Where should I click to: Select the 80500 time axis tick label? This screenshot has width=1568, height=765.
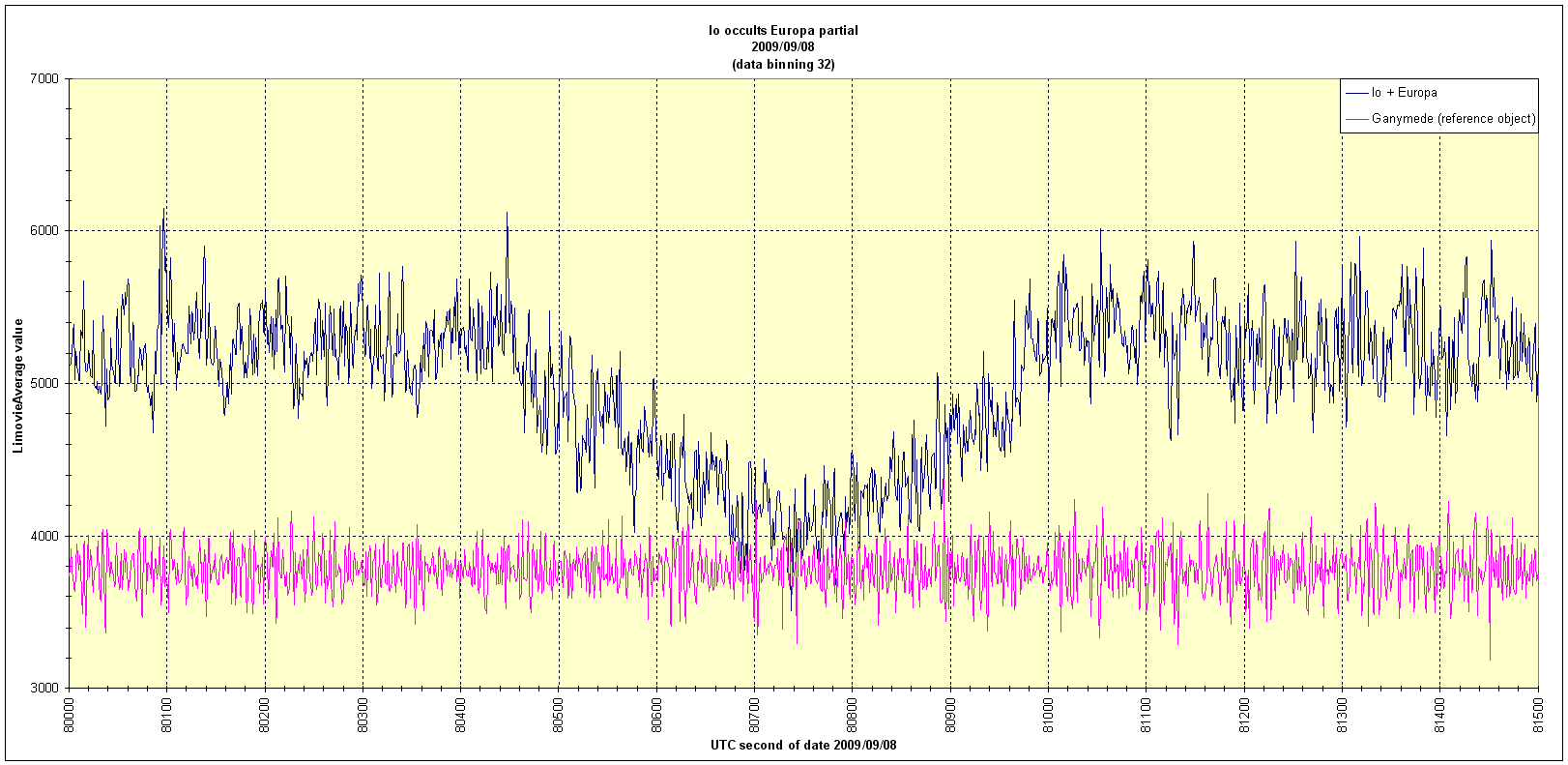pos(559,714)
